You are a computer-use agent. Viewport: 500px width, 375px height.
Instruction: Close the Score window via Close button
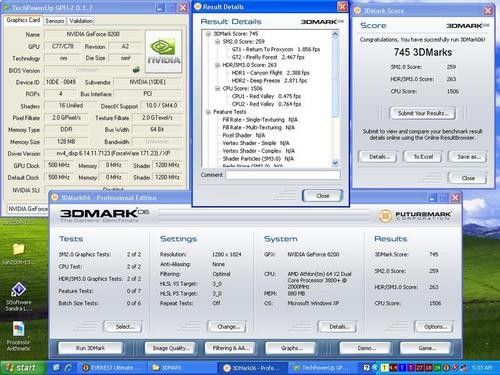click(467, 178)
